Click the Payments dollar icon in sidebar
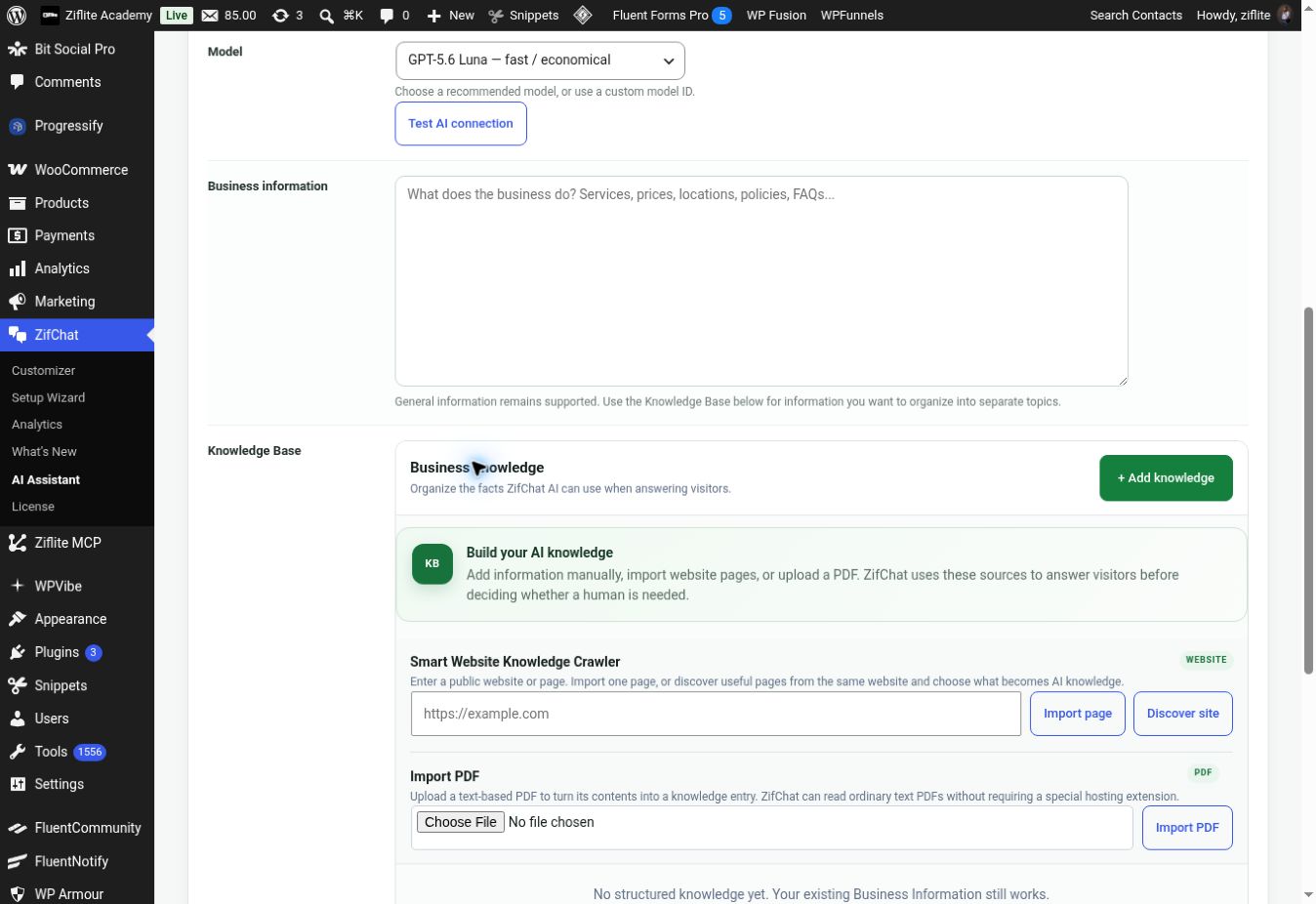Image resolution: width=1316 pixels, height=904 pixels. (x=18, y=235)
